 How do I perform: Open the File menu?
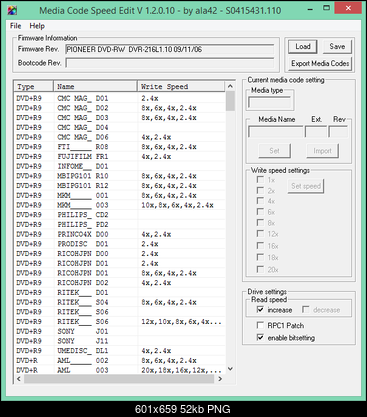15,26
